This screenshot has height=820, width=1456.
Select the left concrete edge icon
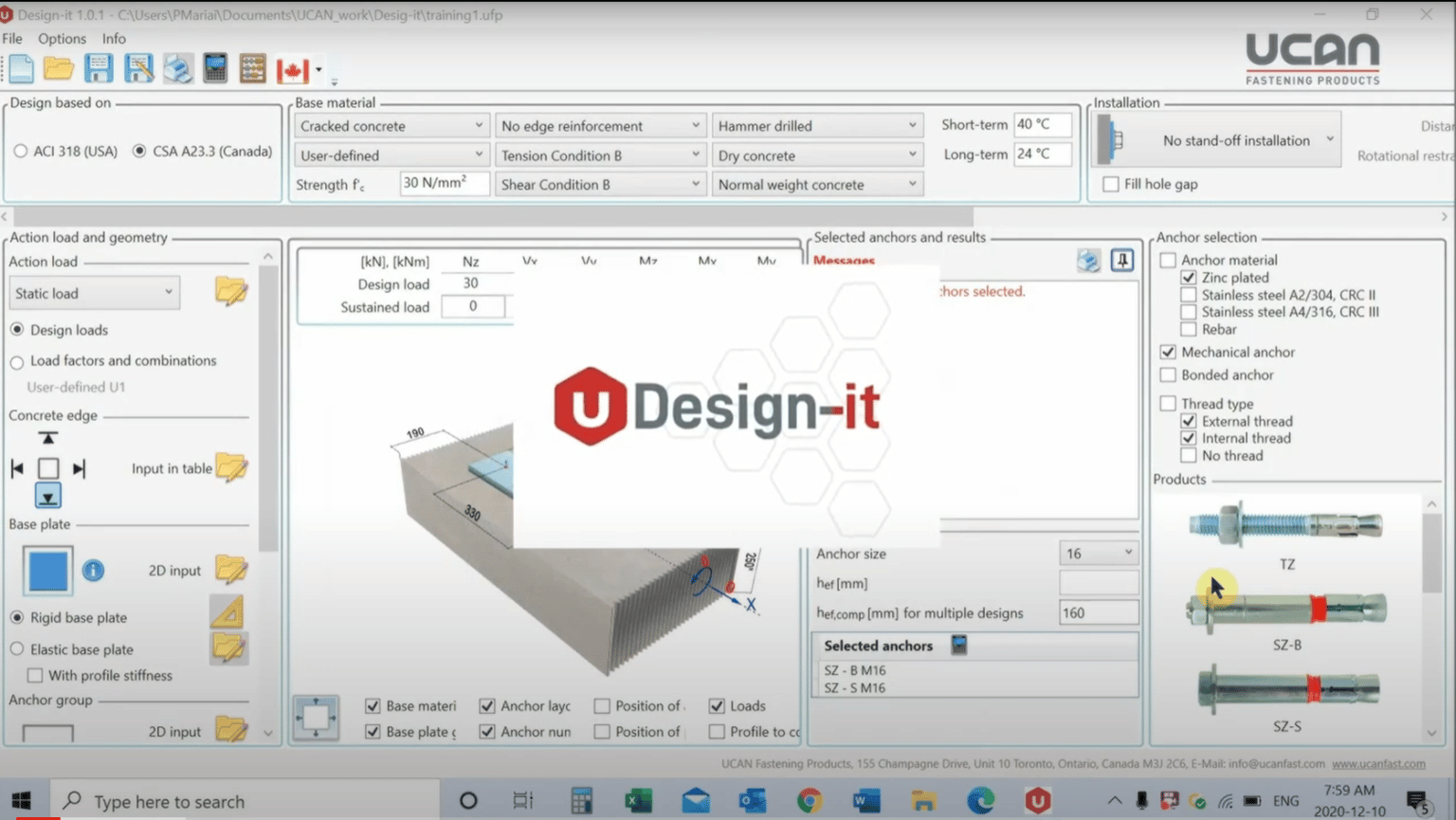(17, 468)
